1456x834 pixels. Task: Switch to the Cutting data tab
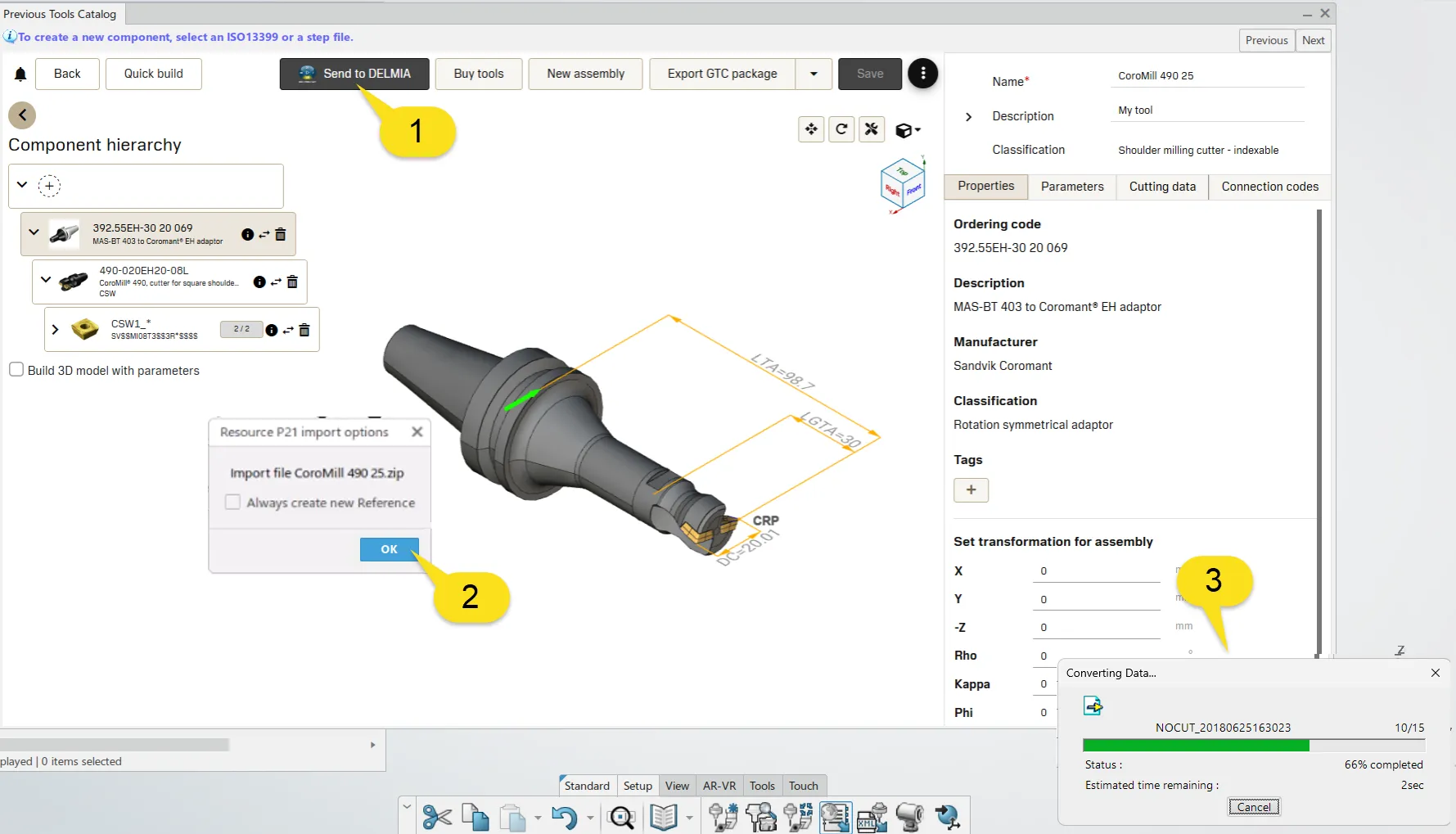[x=1161, y=187]
